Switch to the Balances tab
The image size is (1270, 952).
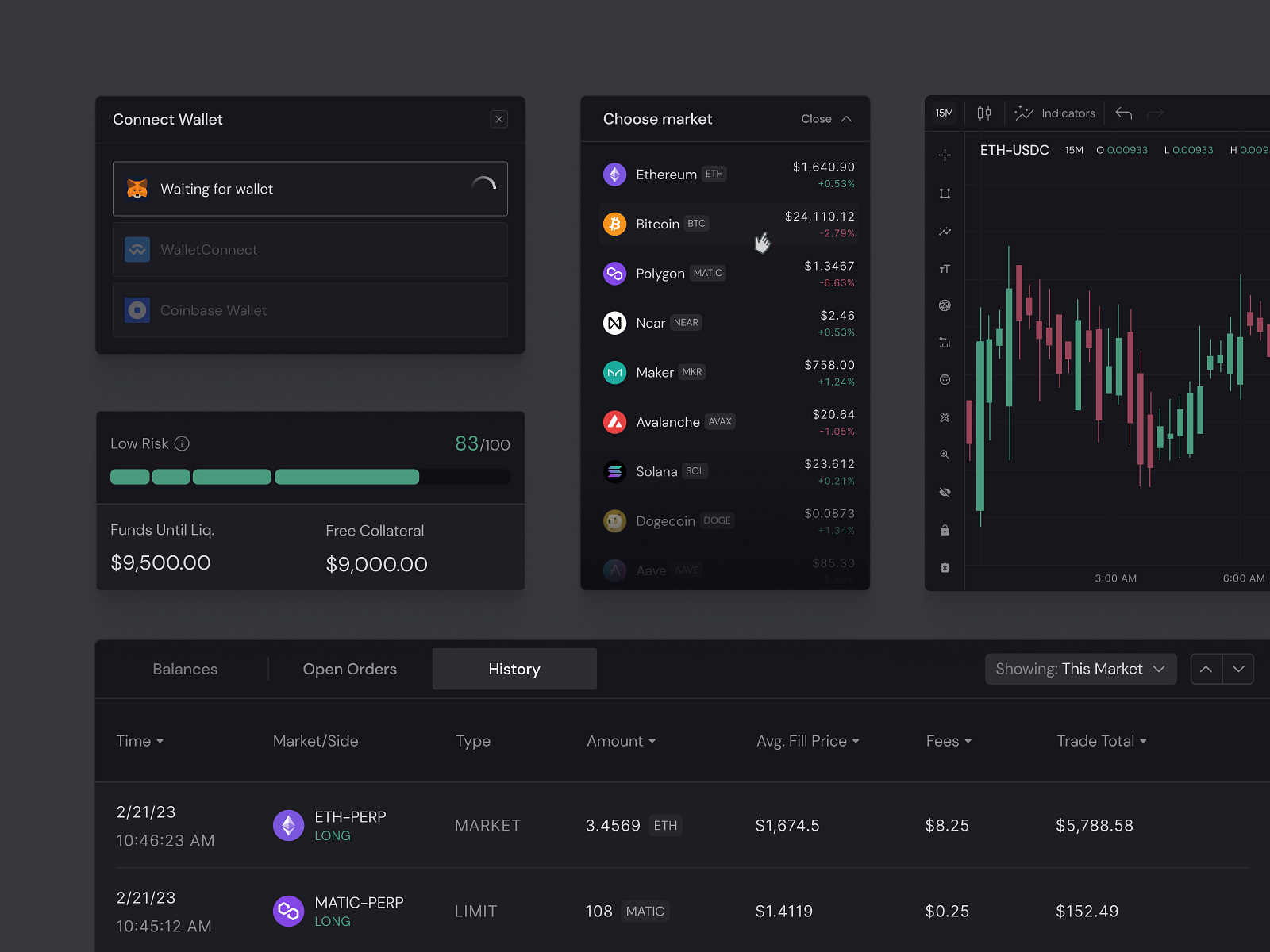pyautogui.click(x=184, y=669)
